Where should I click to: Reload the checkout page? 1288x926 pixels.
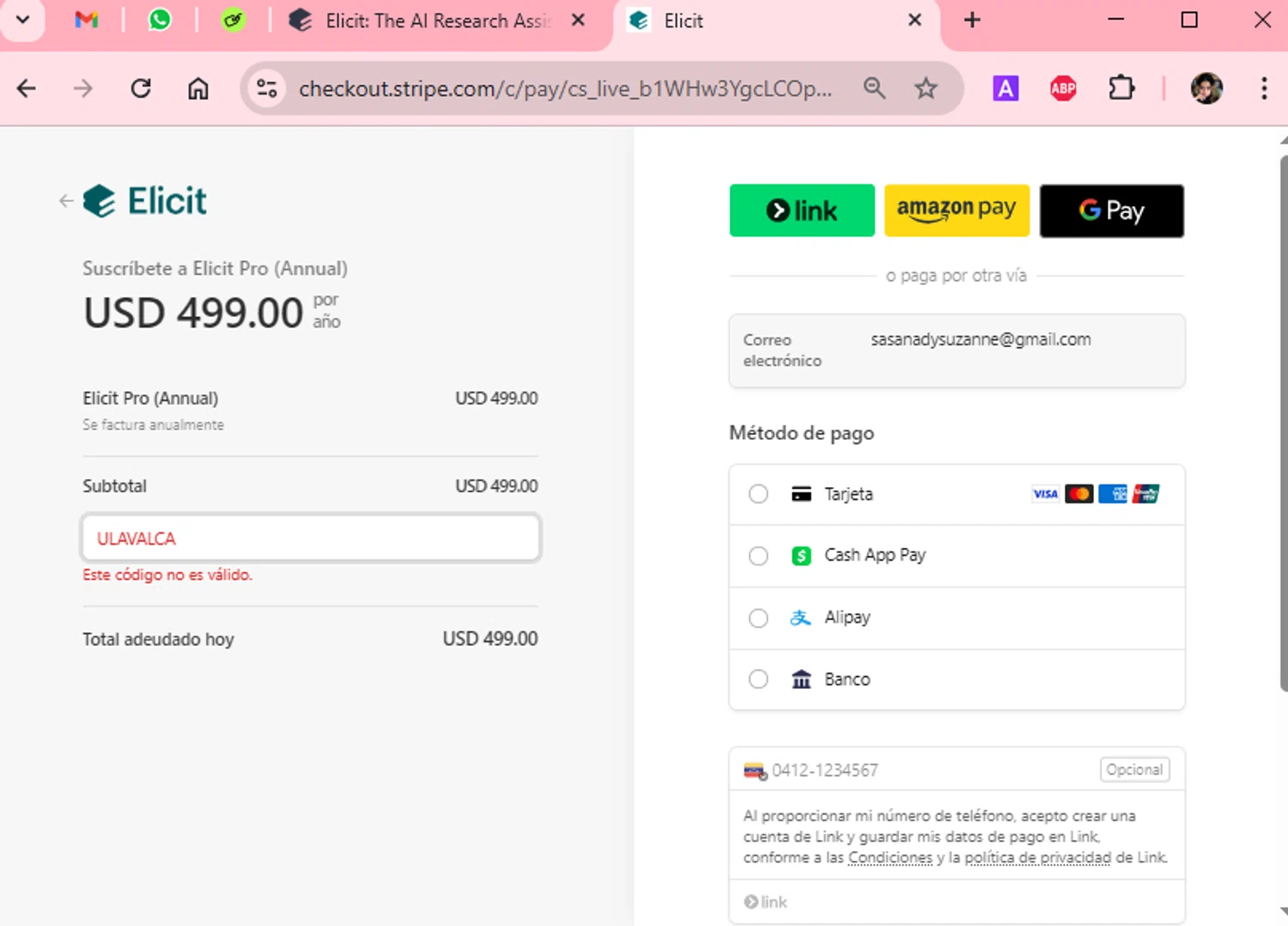pyautogui.click(x=141, y=88)
